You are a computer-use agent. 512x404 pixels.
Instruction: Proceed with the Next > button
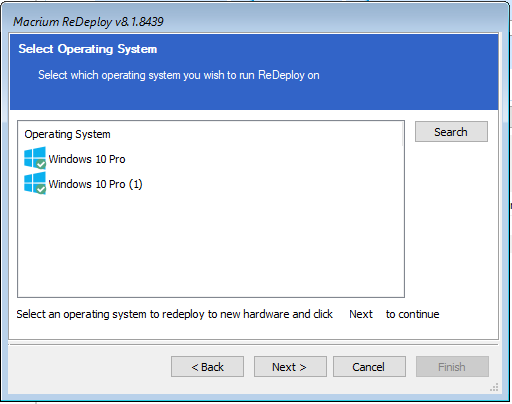pyautogui.click(x=290, y=367)
